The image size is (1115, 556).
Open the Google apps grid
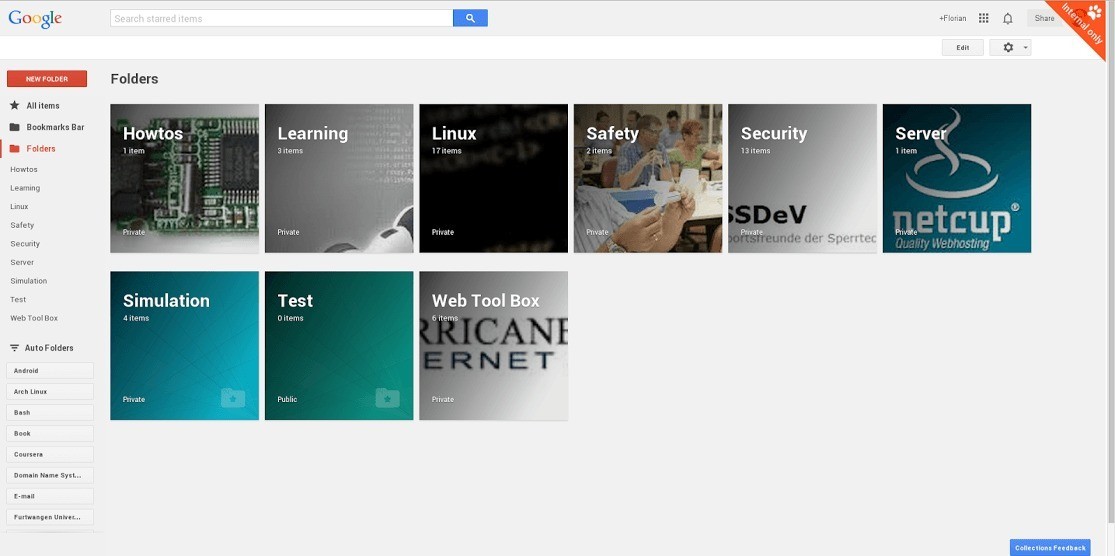pos(984,18)
